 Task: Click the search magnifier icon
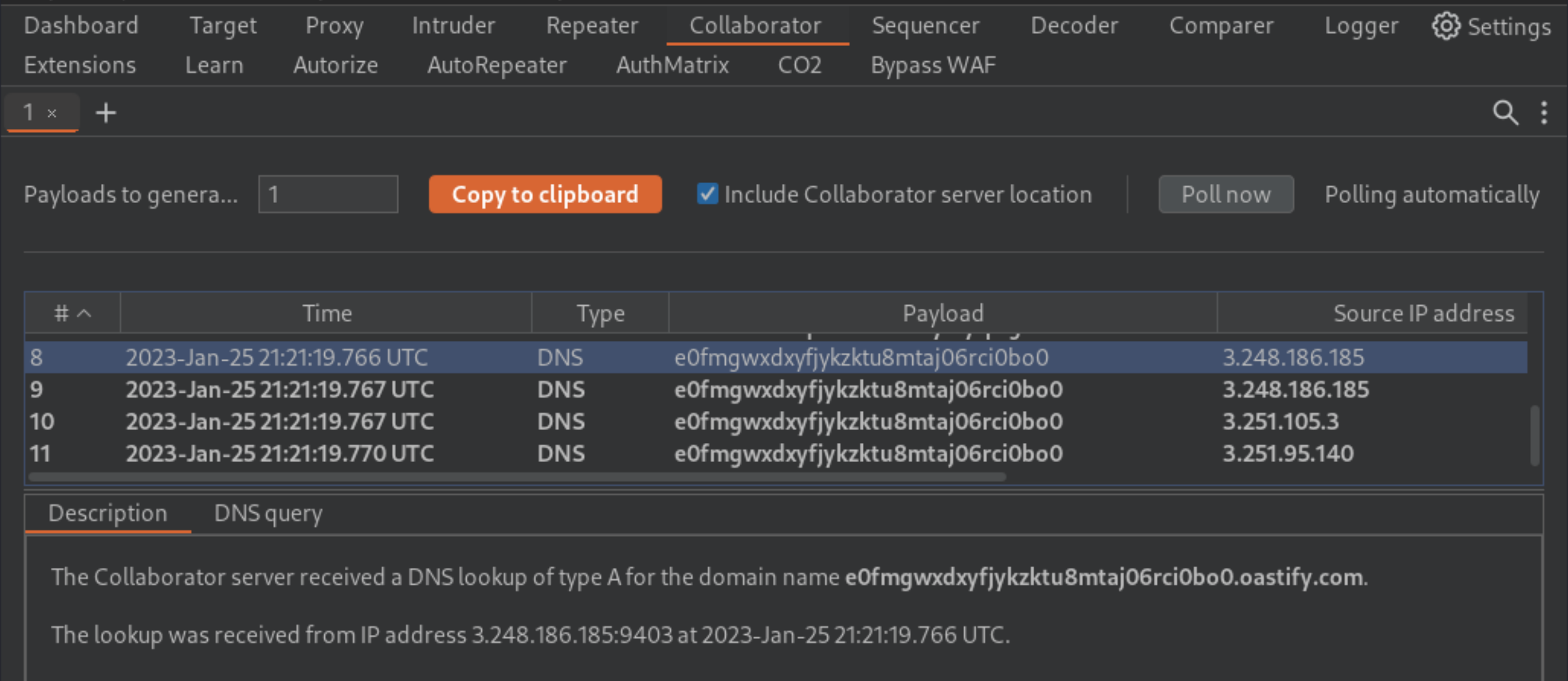pos(1506,113)
